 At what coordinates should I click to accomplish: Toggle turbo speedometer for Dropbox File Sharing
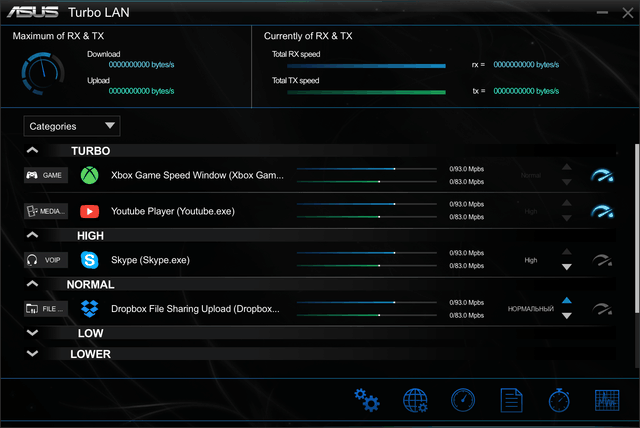coord(602,309)
